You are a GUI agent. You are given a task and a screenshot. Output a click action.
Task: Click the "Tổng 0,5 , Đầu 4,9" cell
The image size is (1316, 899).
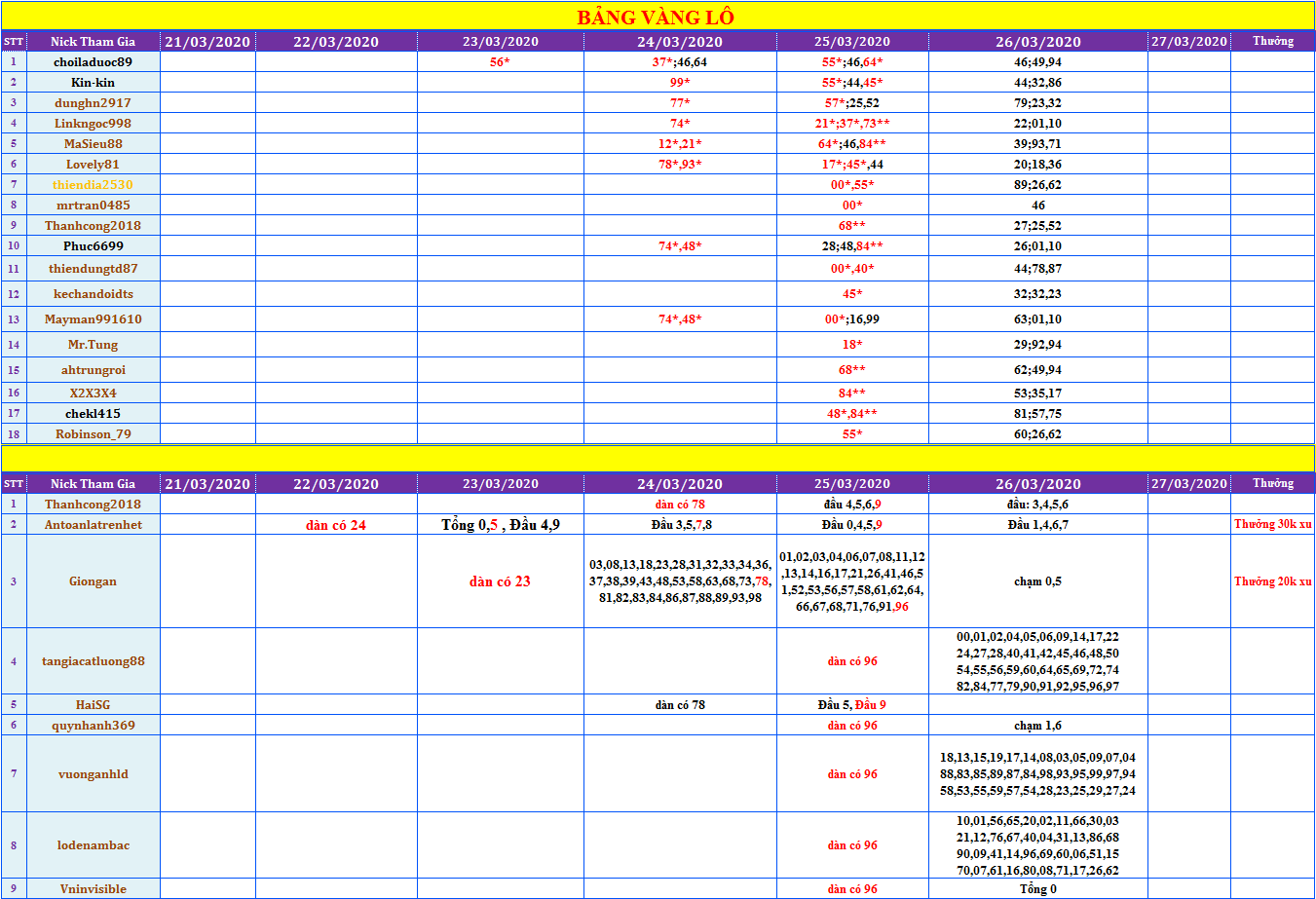coord(500,525)
